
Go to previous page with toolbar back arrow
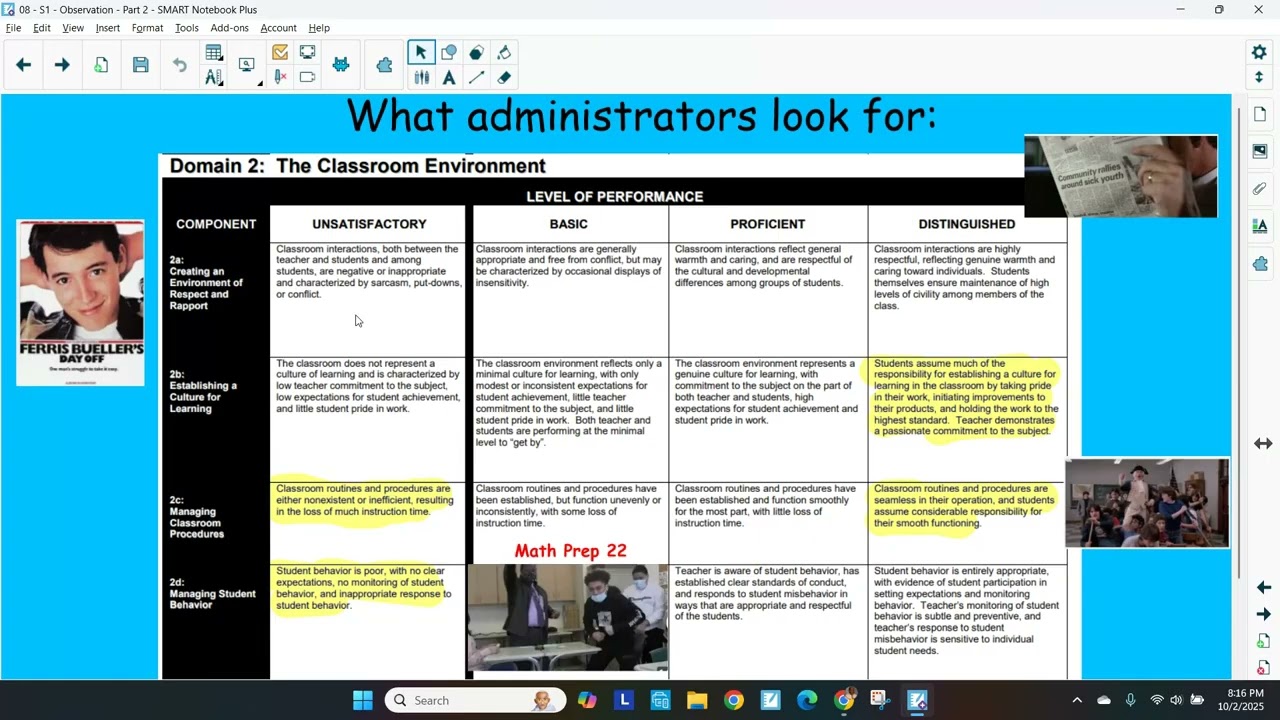pos(23,65)
